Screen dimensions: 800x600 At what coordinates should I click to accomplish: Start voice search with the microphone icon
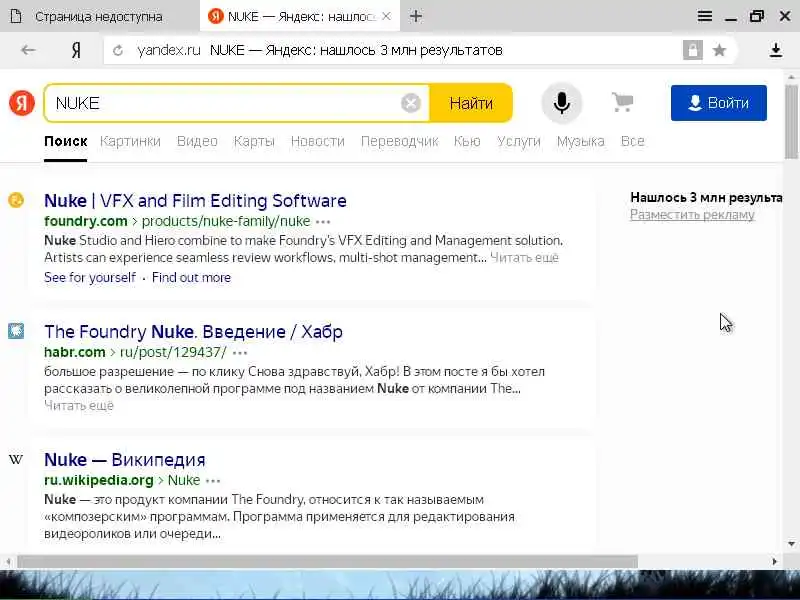coord(562,103)
